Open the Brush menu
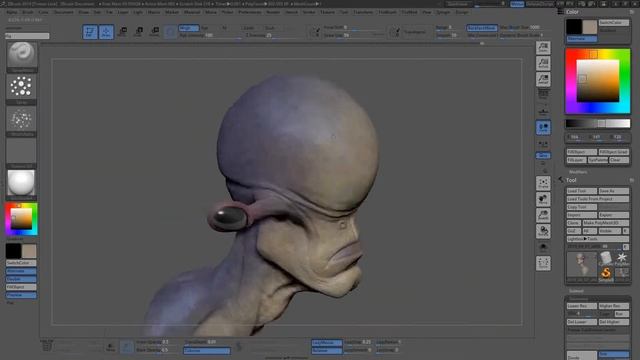640x360 pixels. [x=28, y=12]
